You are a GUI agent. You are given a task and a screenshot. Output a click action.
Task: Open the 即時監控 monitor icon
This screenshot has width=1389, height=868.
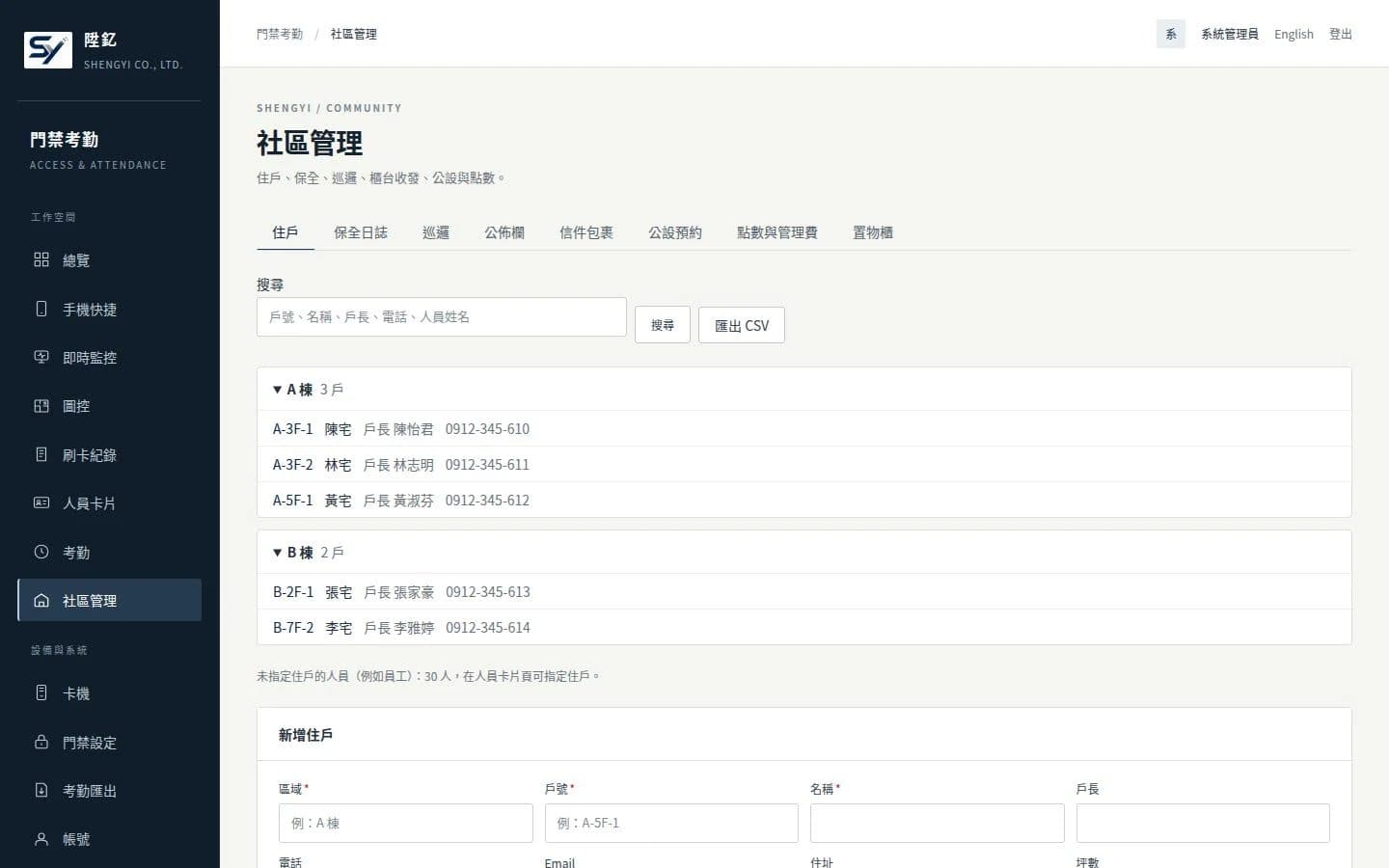[41, 357]
